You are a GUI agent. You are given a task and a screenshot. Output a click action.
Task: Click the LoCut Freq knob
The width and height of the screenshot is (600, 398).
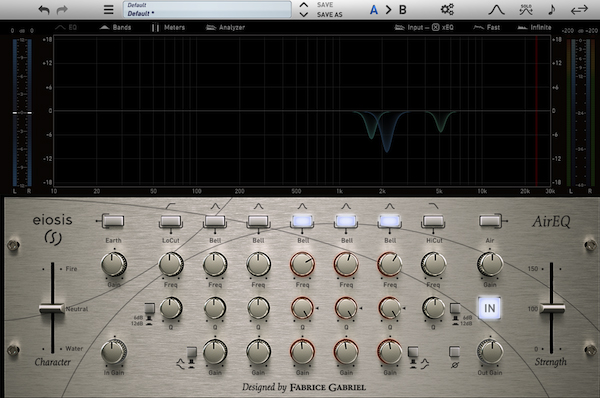[x=171, y=264]
